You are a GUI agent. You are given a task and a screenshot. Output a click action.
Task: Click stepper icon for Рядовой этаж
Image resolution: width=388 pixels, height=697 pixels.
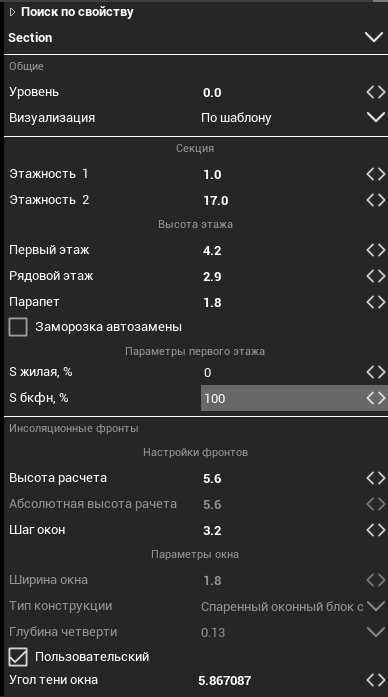click(376, 276)
